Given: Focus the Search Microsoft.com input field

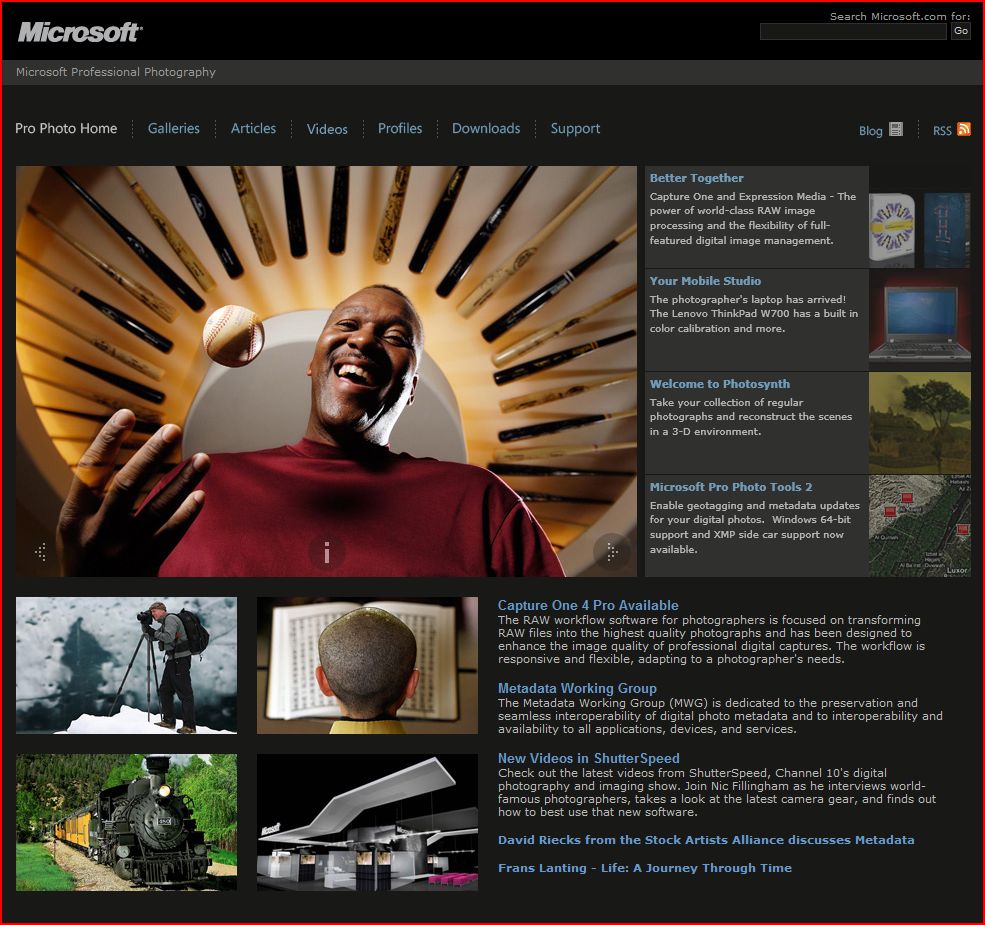Looking at the screenshot, I should pos(853,31).
